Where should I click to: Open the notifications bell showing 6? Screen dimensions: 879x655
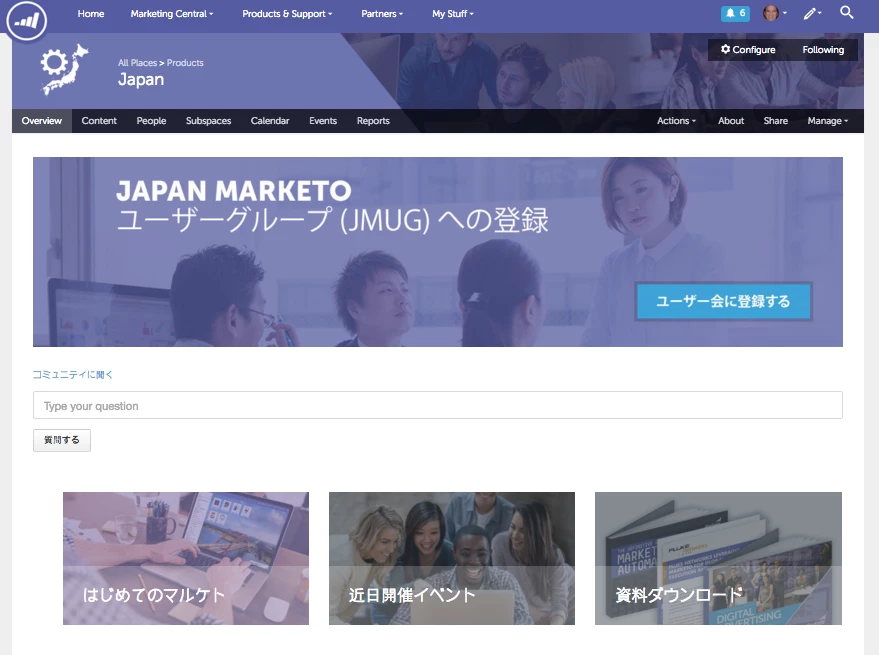(735, 13)
